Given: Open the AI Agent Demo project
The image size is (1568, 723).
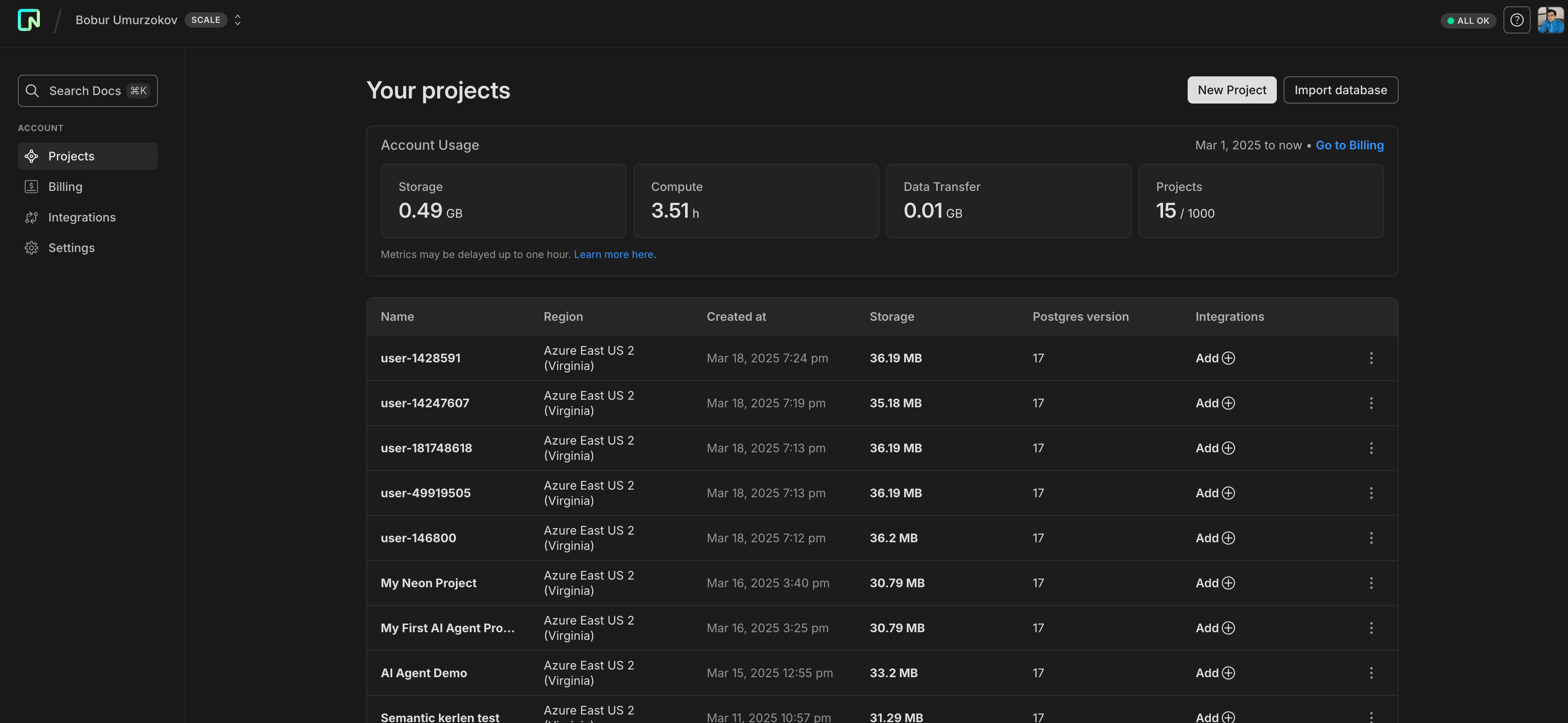Looking at the screenshot, I should (x=424, y=674).
